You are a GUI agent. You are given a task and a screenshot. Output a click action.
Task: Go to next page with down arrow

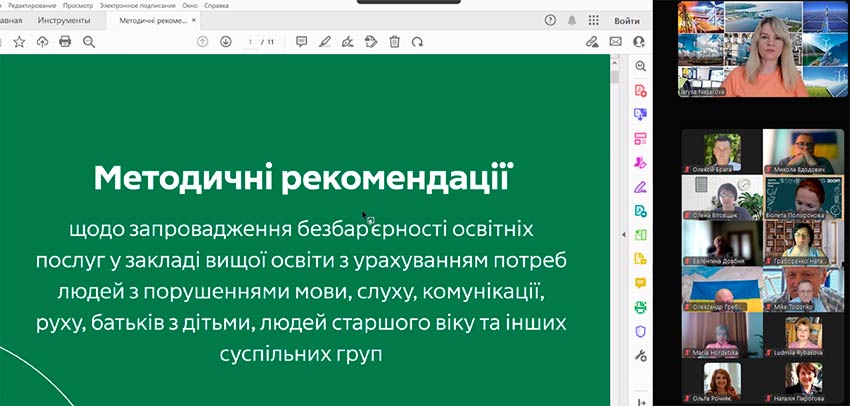[x=225, y=42]
